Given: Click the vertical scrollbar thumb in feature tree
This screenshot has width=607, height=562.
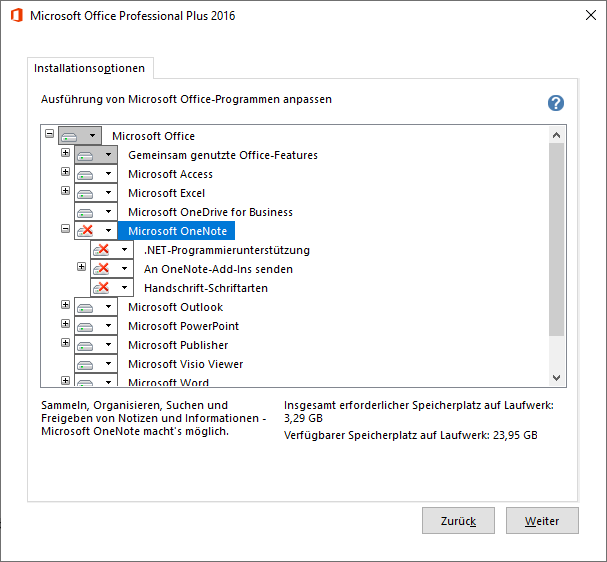Looking at the screenshot, I should 556,239.
